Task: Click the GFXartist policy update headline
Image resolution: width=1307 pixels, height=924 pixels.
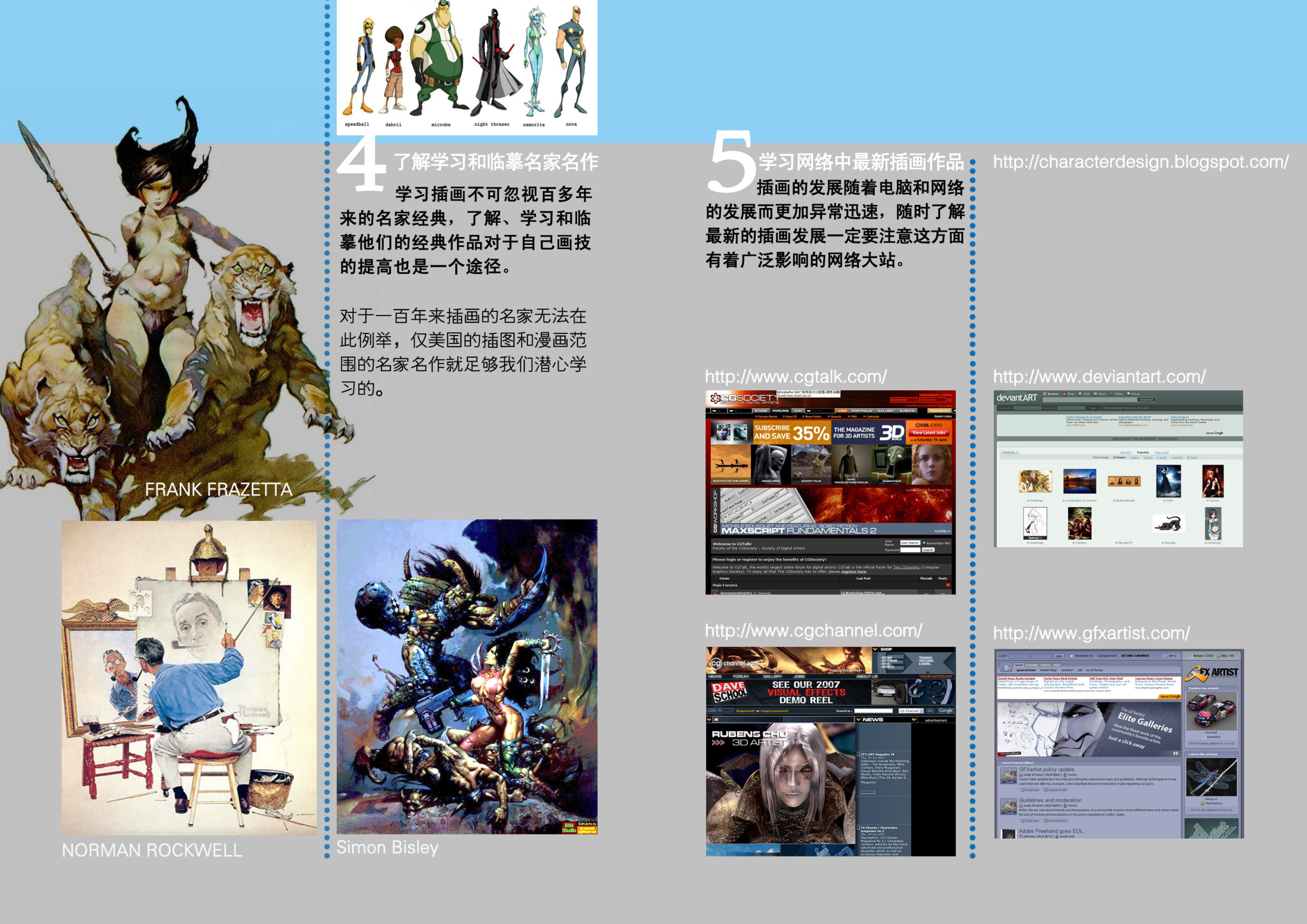Action: coord(1047,770)
